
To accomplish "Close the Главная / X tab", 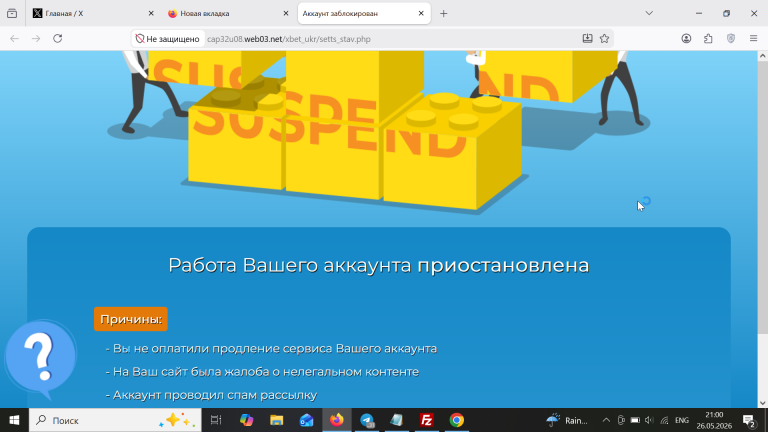I will click(x=151, y=14).
